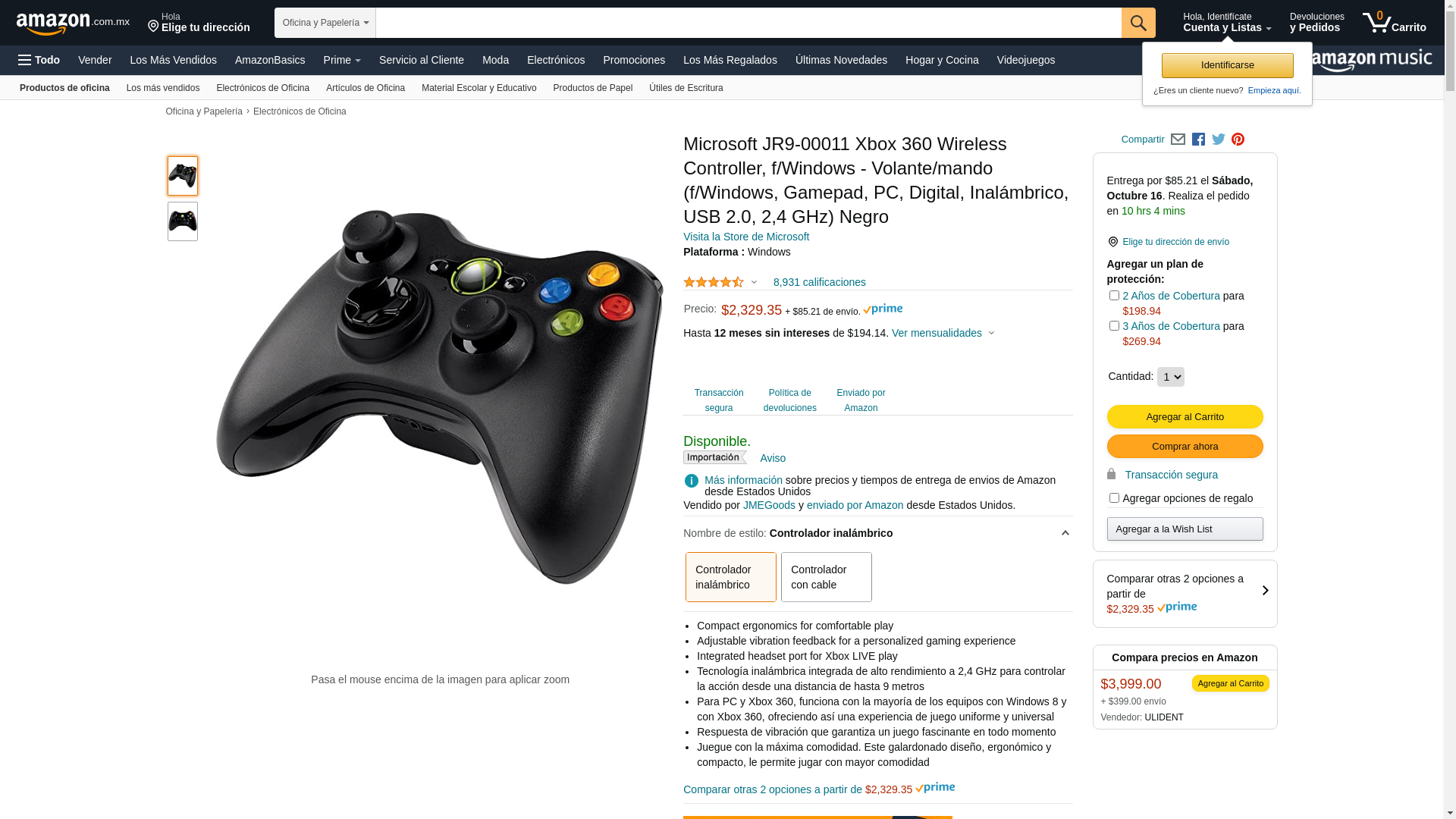Open the Cantidad quantity dropdown
This screenshot has height=819, width=1456.
point(1170,377)
